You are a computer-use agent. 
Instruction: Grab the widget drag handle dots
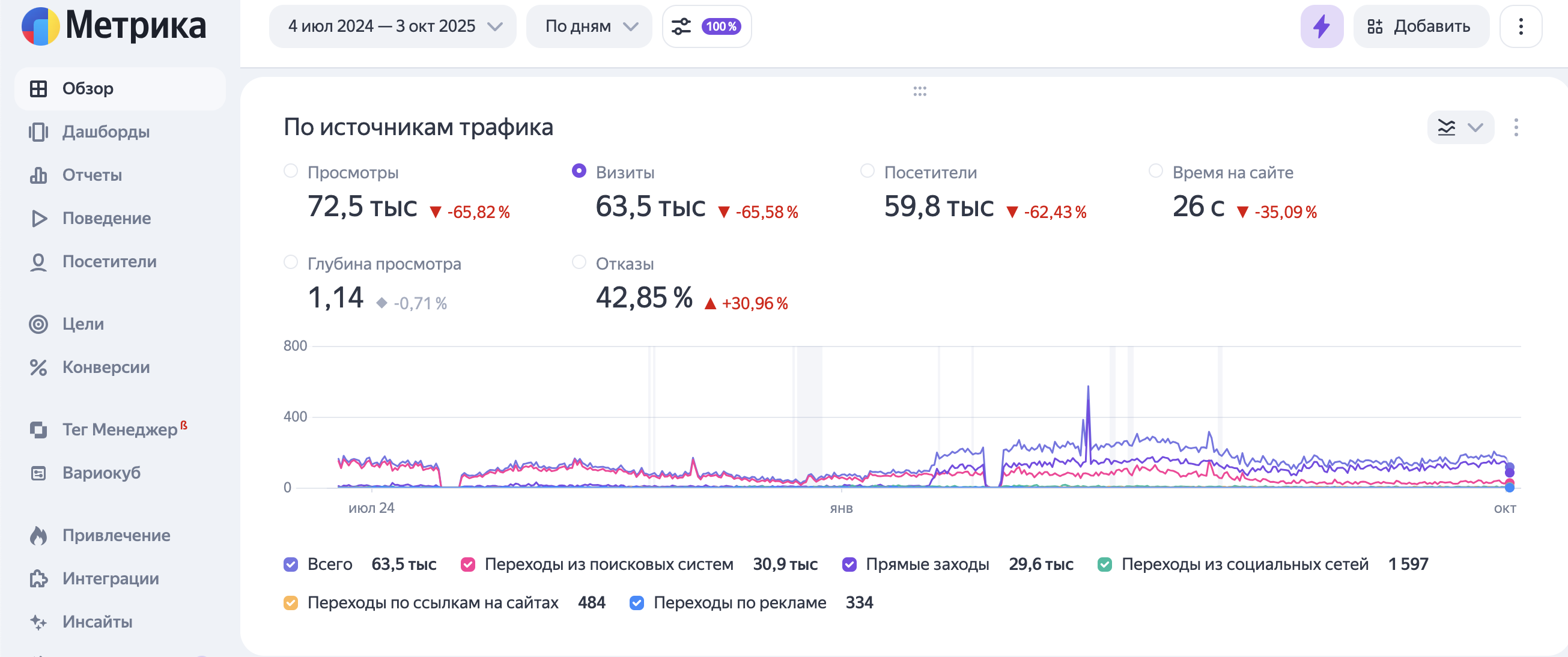(x=920, y=91)
